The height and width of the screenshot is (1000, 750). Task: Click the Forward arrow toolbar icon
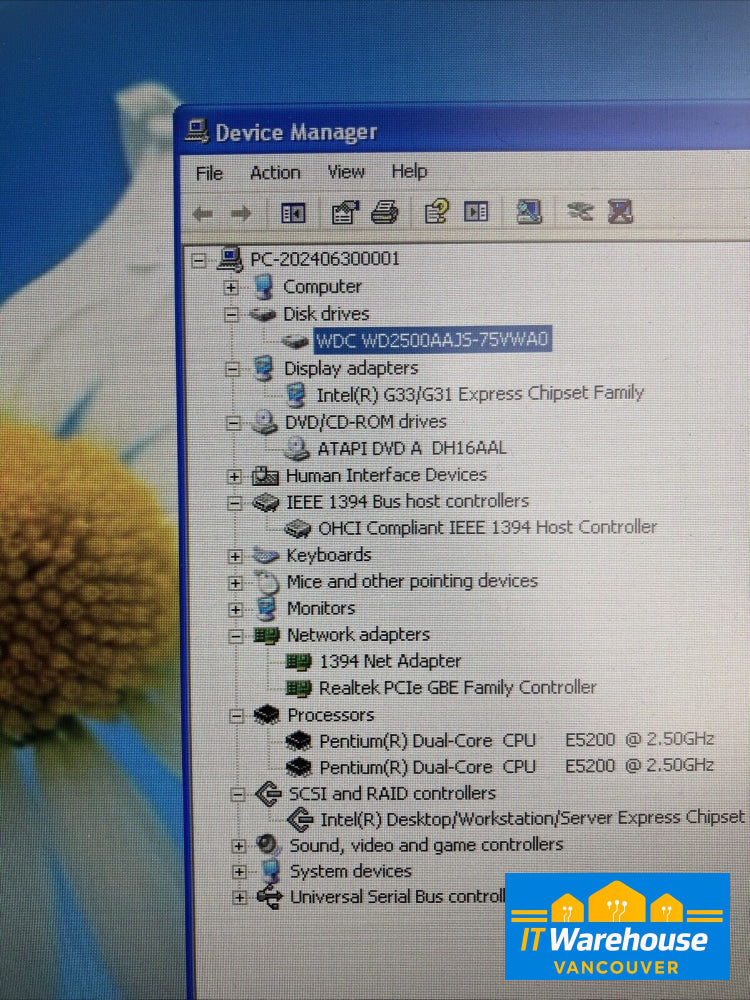[240, 213]
